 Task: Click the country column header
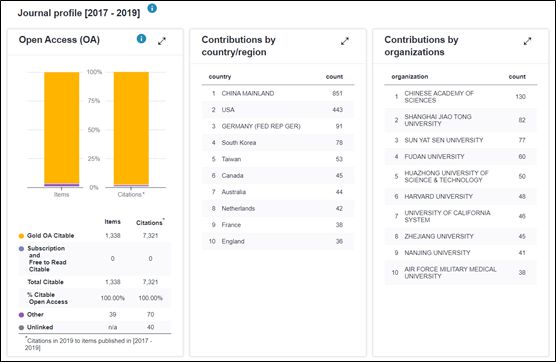[220, 77]
